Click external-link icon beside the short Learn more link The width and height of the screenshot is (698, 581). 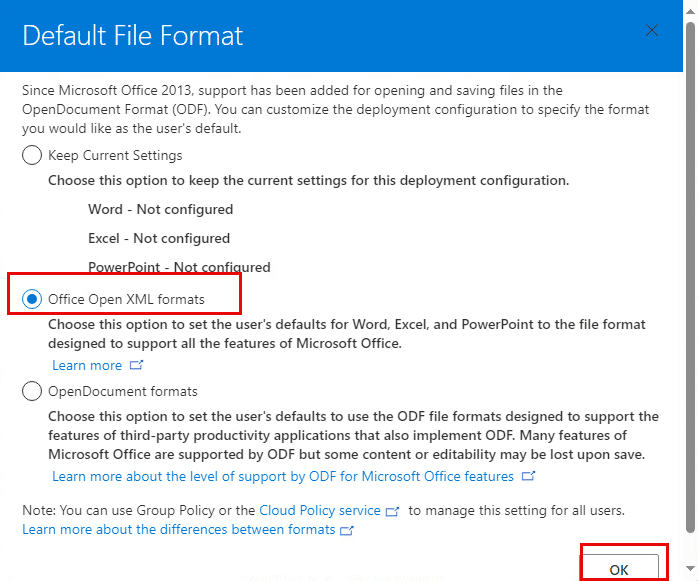pyautogui.click(x=137, y=366)
